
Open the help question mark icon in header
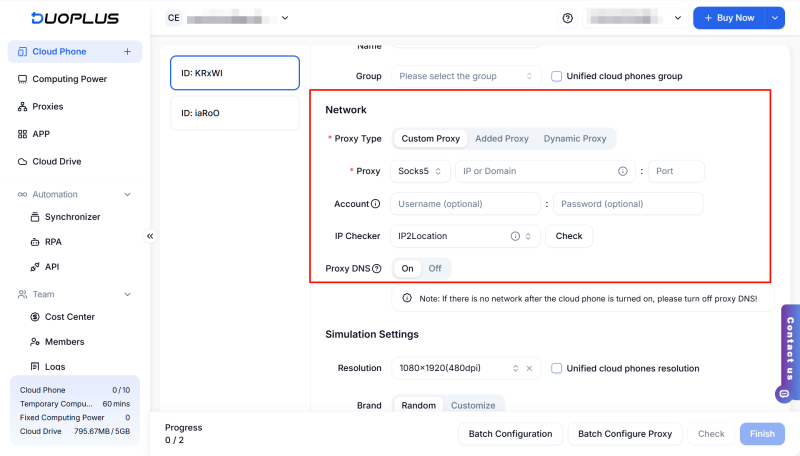(568, 18)
